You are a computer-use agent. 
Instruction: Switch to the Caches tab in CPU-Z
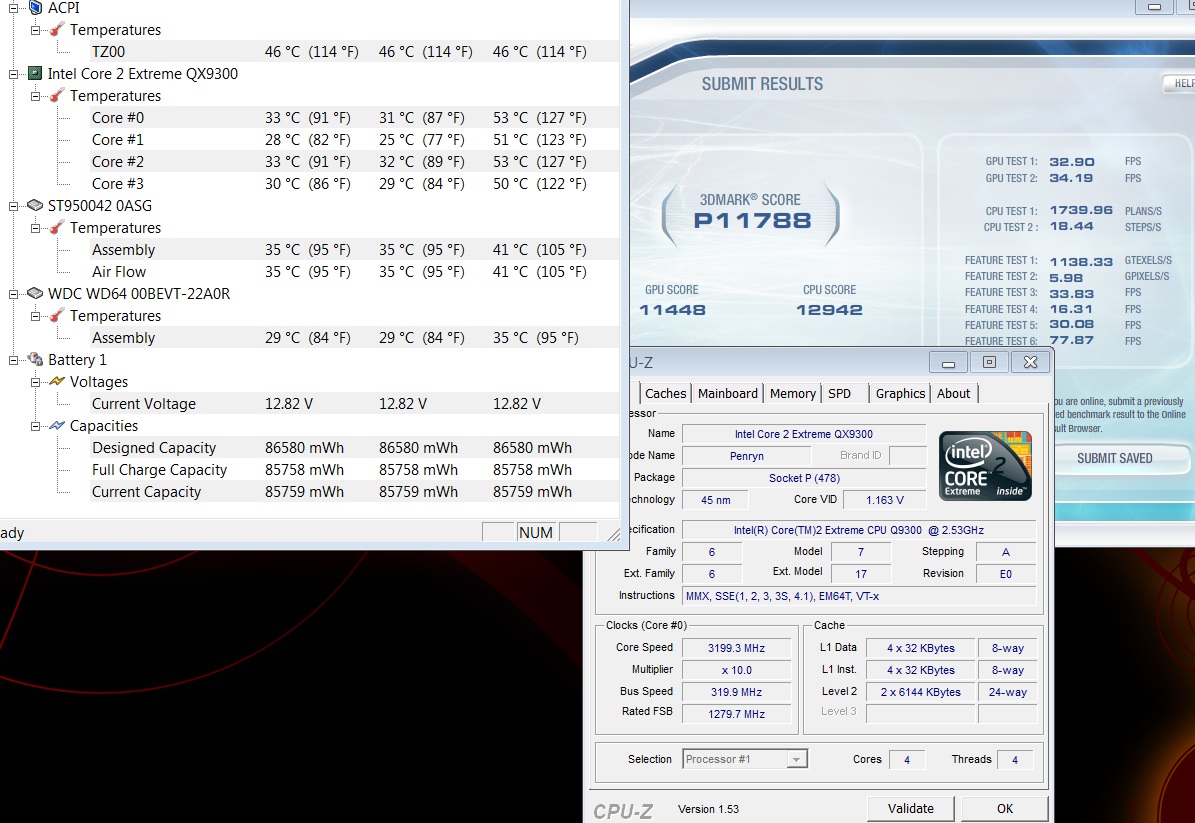665,393
